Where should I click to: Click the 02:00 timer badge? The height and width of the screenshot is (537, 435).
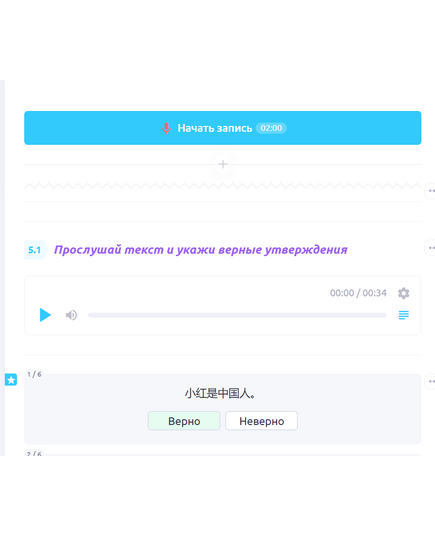click(x=271, y=128)
